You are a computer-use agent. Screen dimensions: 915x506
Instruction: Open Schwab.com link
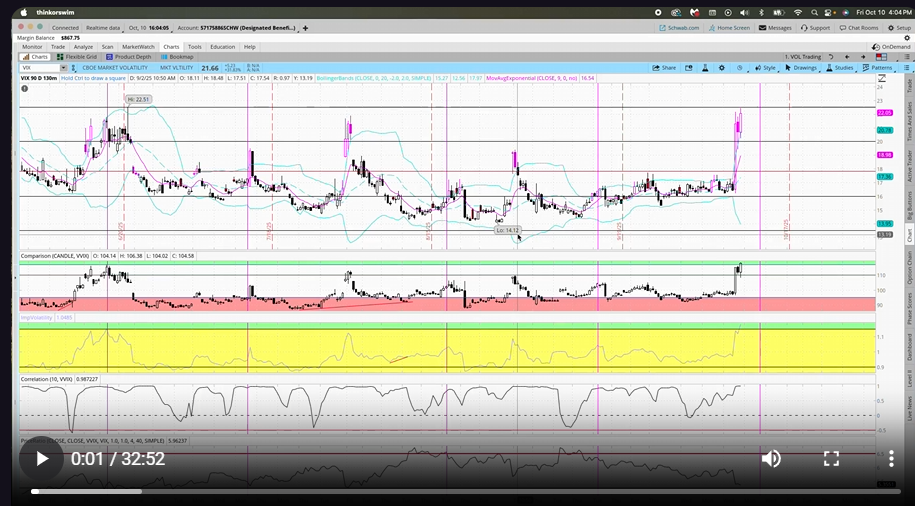pos(677,28)
